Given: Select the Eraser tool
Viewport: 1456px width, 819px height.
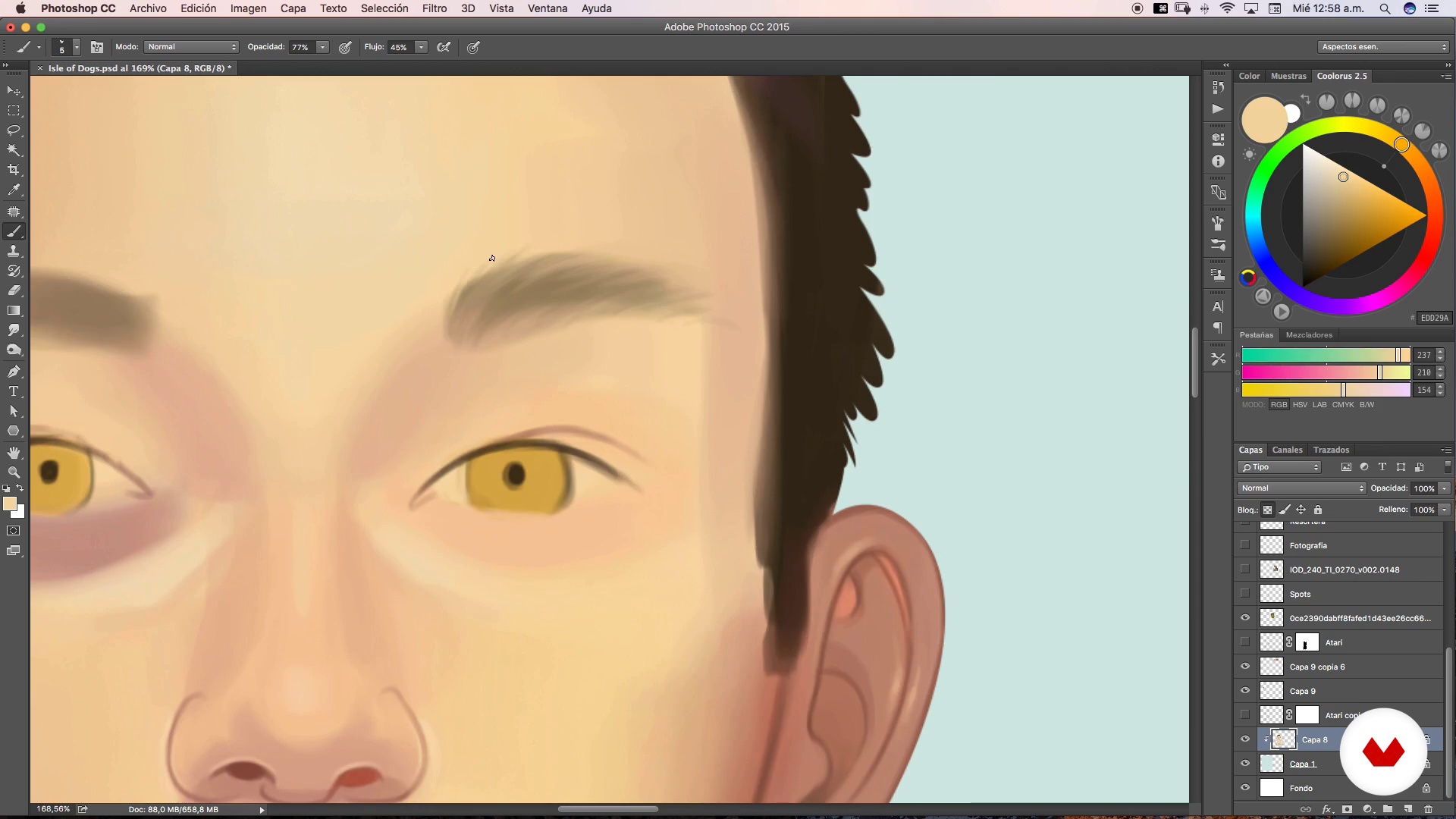Looking at the screenshot, I should (x=14, y=290).
